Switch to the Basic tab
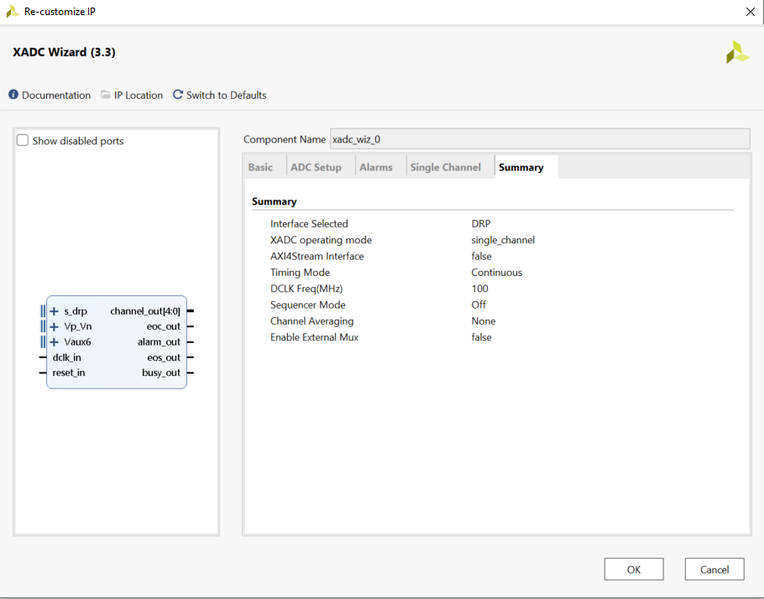 point(260,167)
